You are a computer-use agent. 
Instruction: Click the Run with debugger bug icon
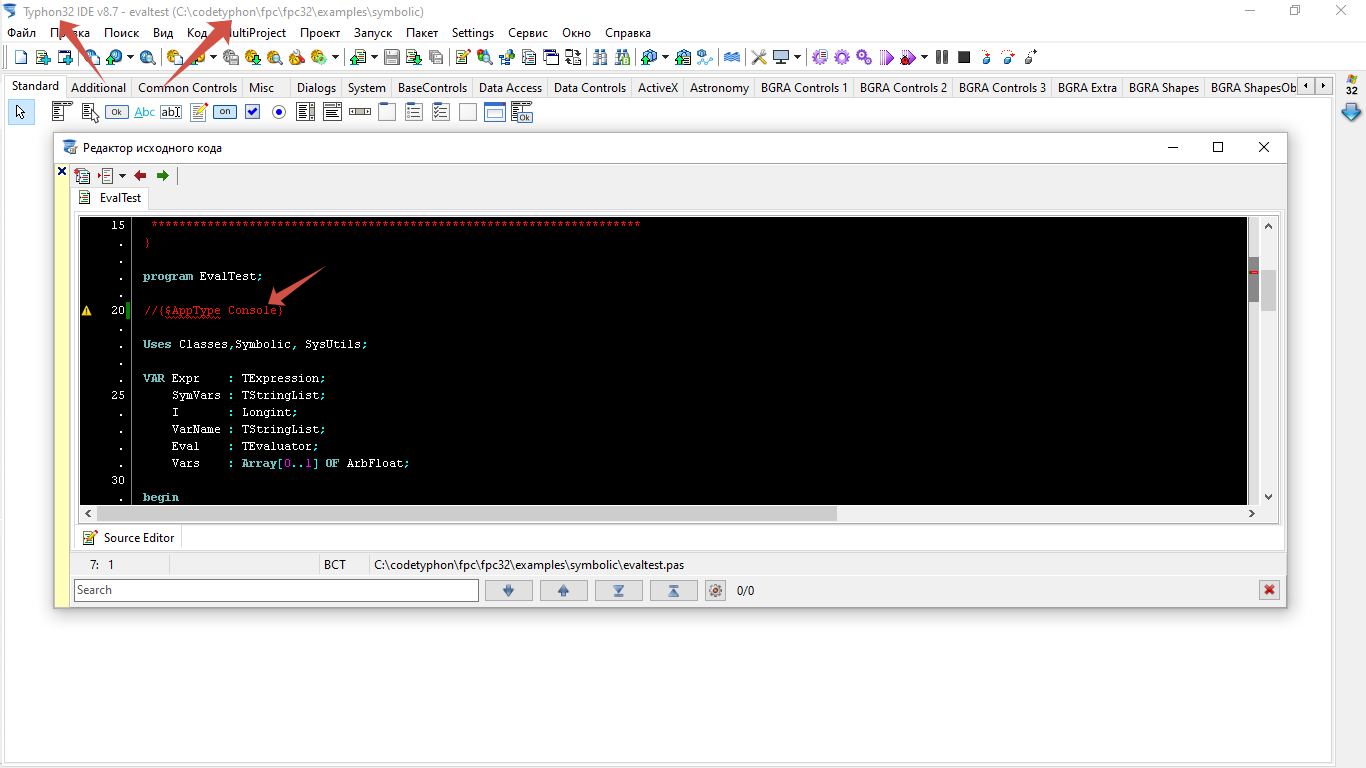click(x=907, y=57)
